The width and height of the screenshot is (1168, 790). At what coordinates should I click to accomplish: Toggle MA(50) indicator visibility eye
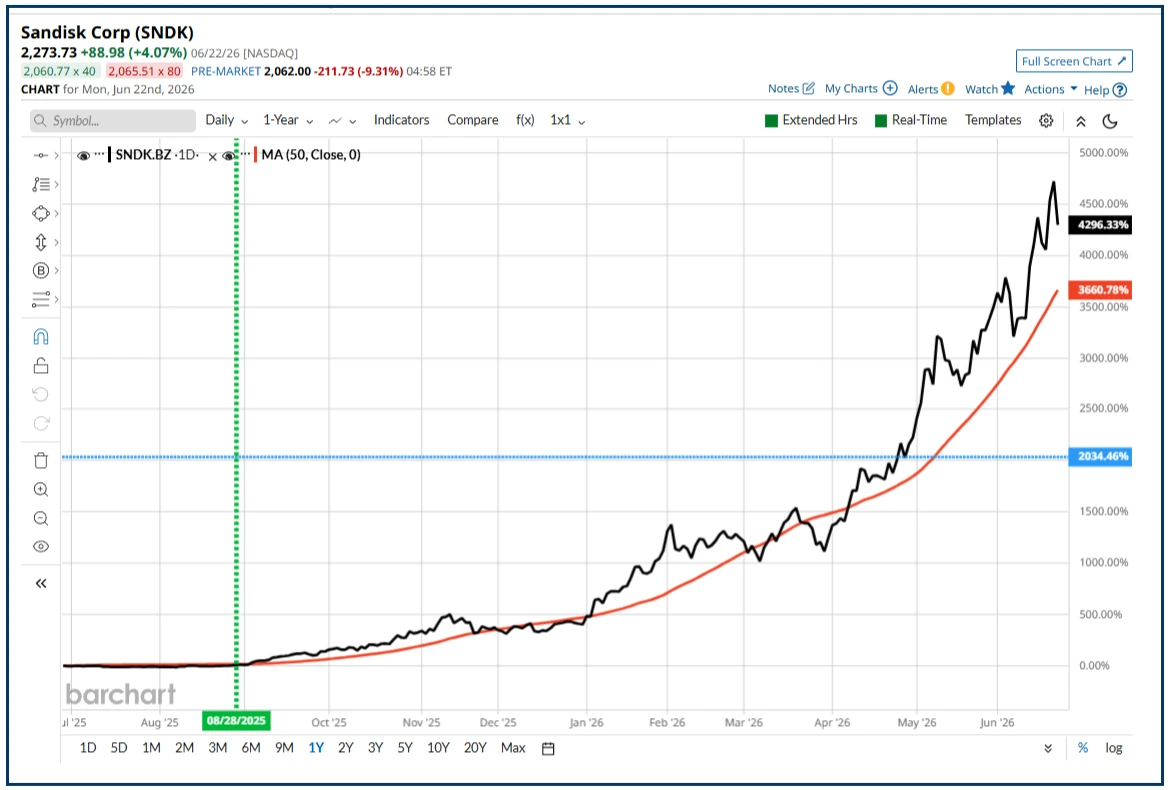click(x=229, y=156)
